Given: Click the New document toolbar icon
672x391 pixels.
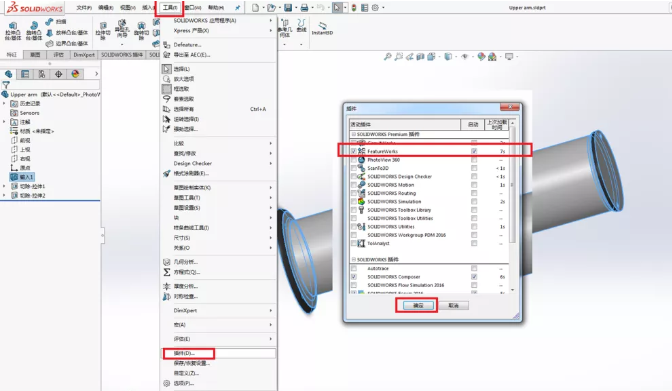Looking at the screenshot, I should coord(255,8).
